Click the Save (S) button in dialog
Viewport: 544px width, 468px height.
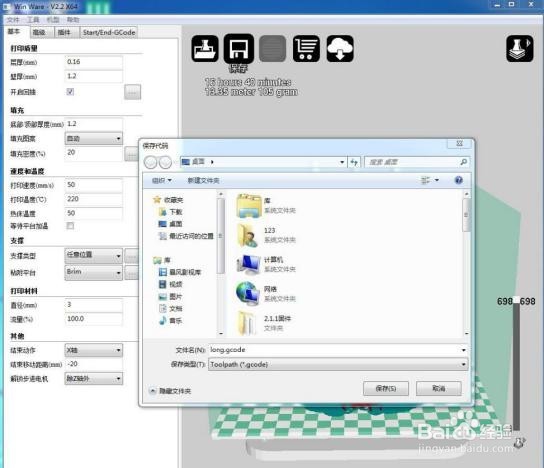tap(386, 388)
